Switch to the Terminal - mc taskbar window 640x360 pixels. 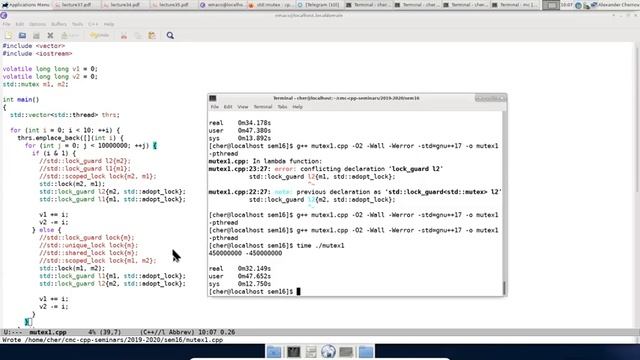(x=515, y=5)
